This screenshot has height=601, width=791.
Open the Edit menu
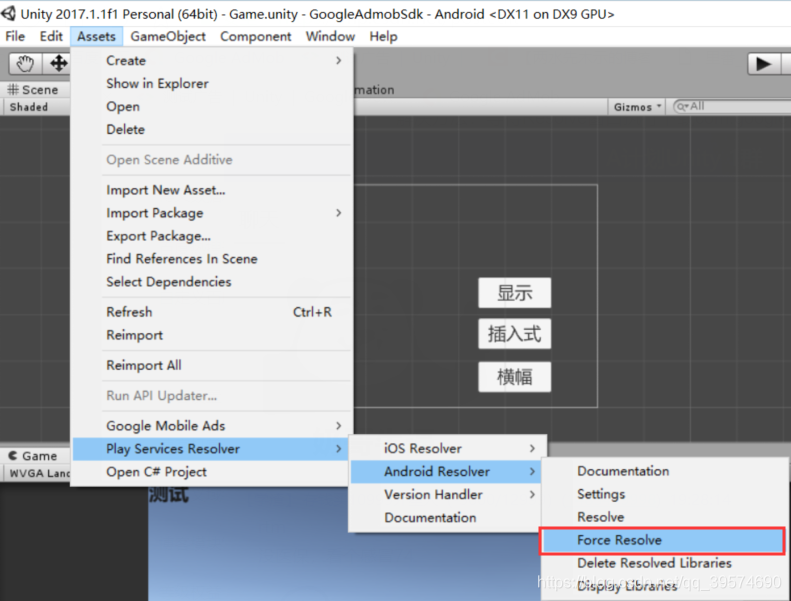(51, 36)
